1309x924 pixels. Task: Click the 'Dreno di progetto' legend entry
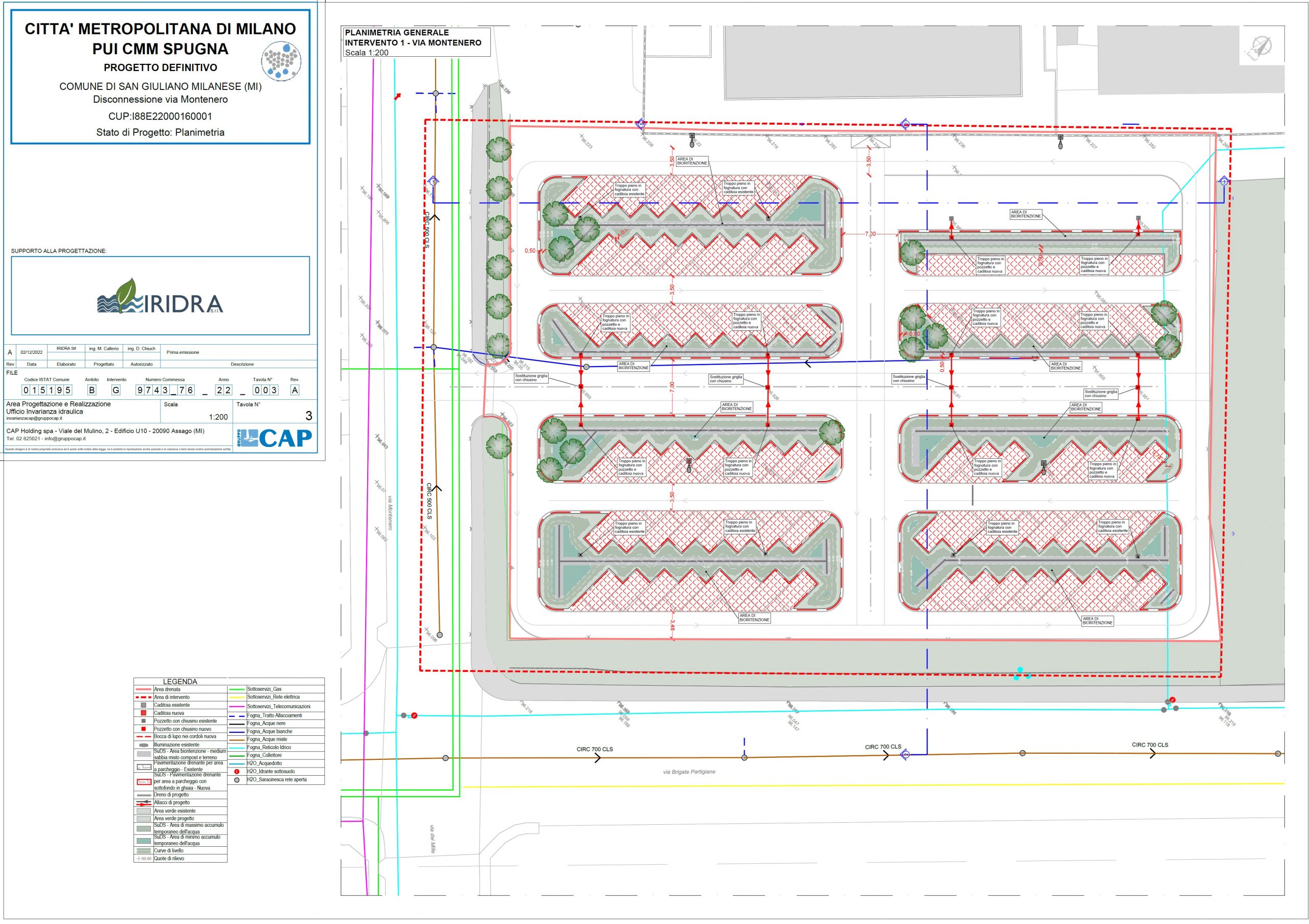tap(171, 795)
